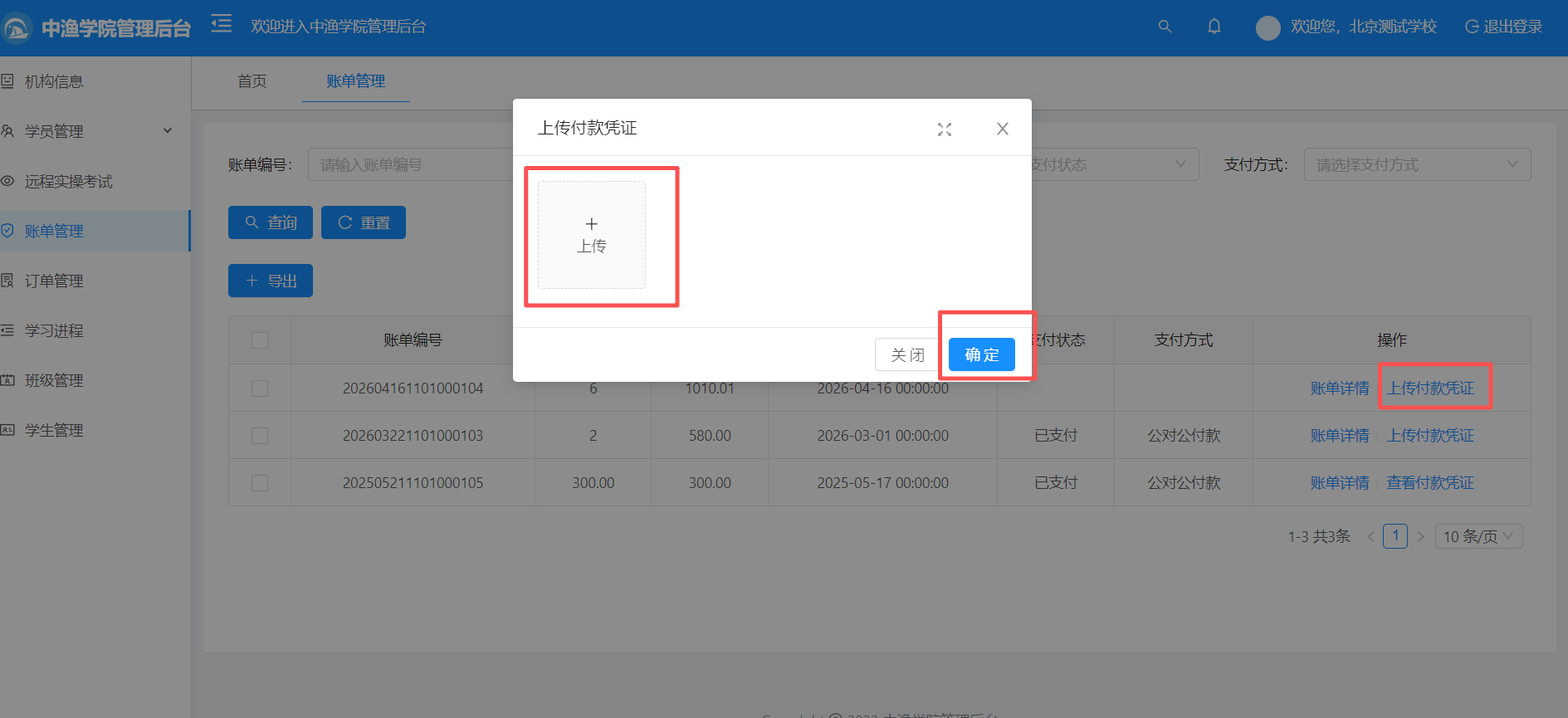The width and height of the screenshot is (1568, 718).
Task: Go to next page arrow
Action: click(x=1420, y=536)
